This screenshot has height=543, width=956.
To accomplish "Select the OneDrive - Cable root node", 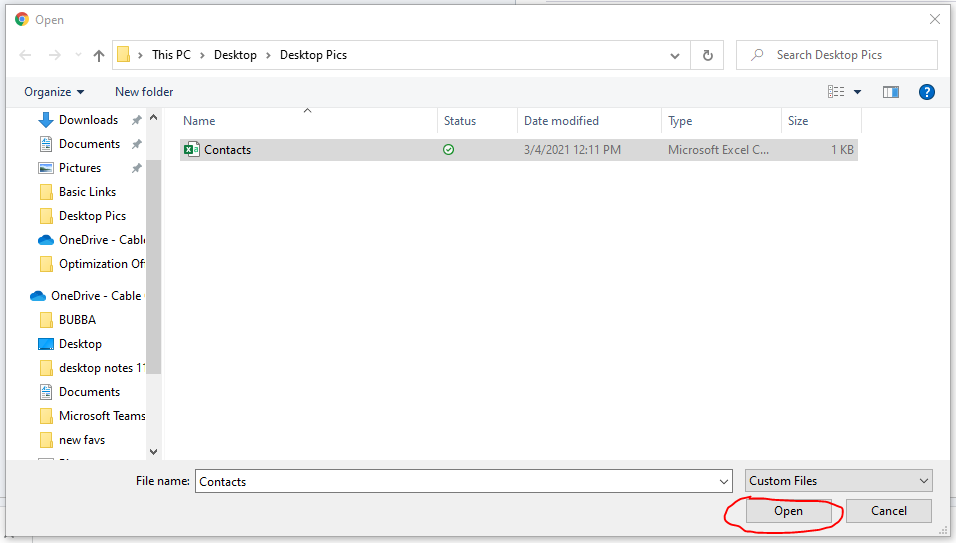I will [87, 296].
